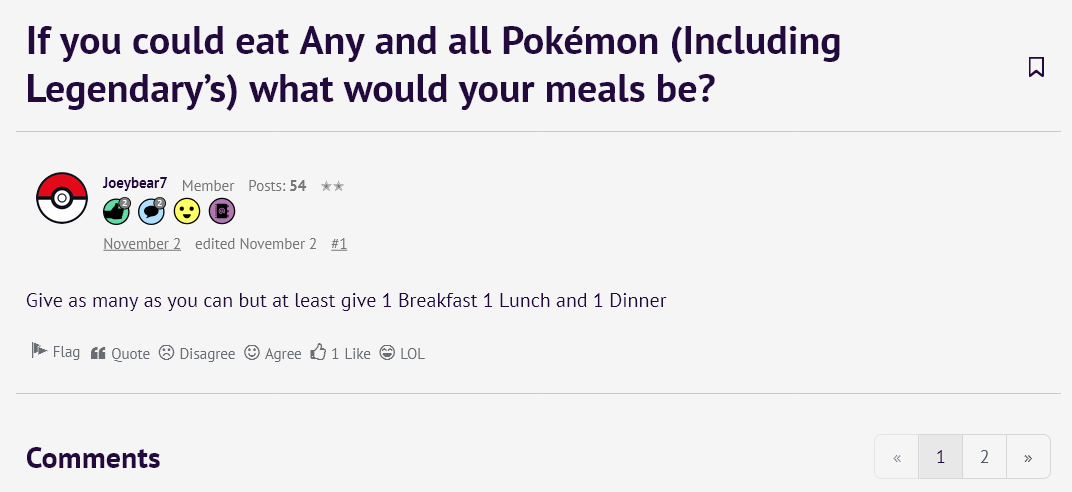Click the yellow smiley face badge
1072x492 pixels.
coord(186,211)
